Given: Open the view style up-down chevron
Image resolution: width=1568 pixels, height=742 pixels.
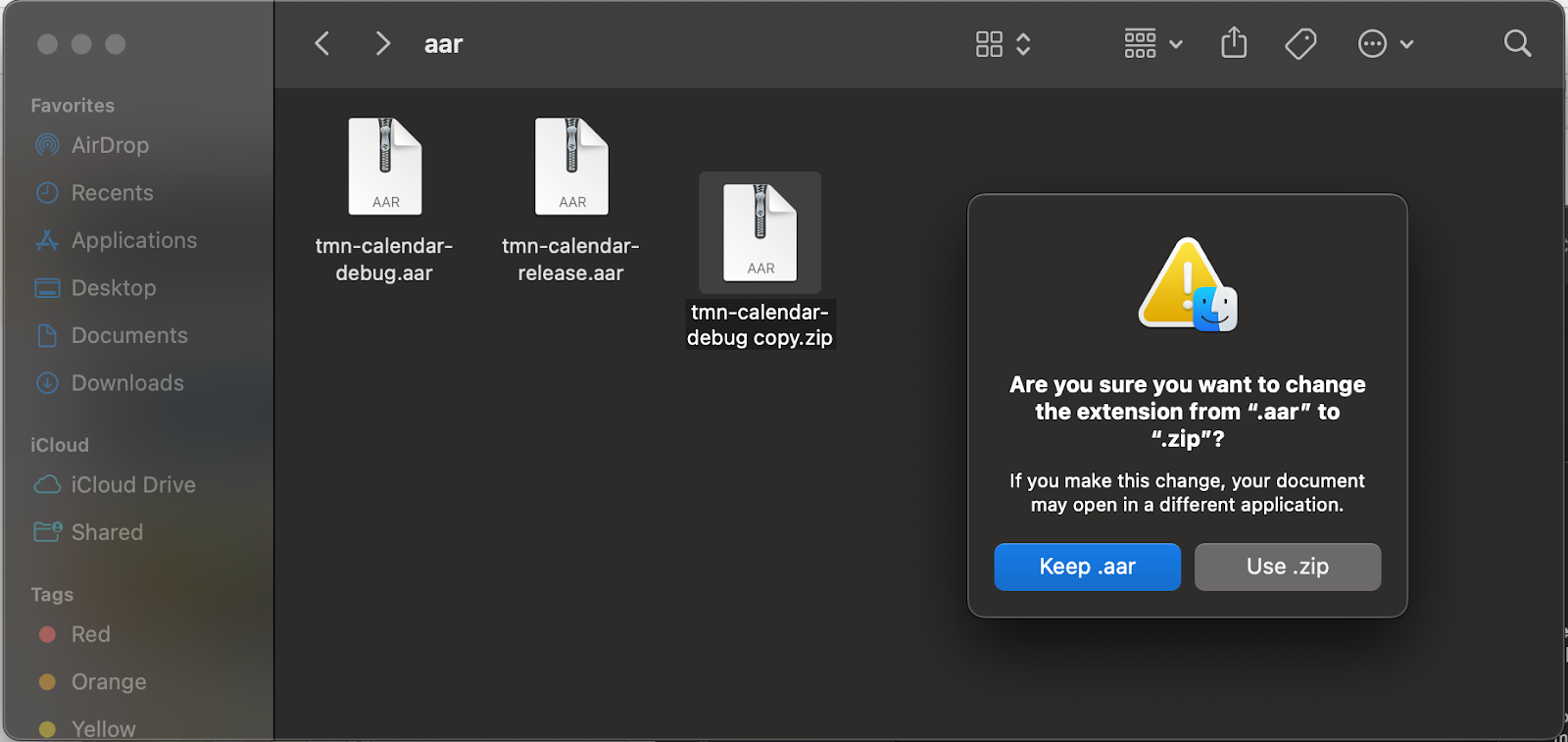Looking at the screenshot, I should (1023, 44).
